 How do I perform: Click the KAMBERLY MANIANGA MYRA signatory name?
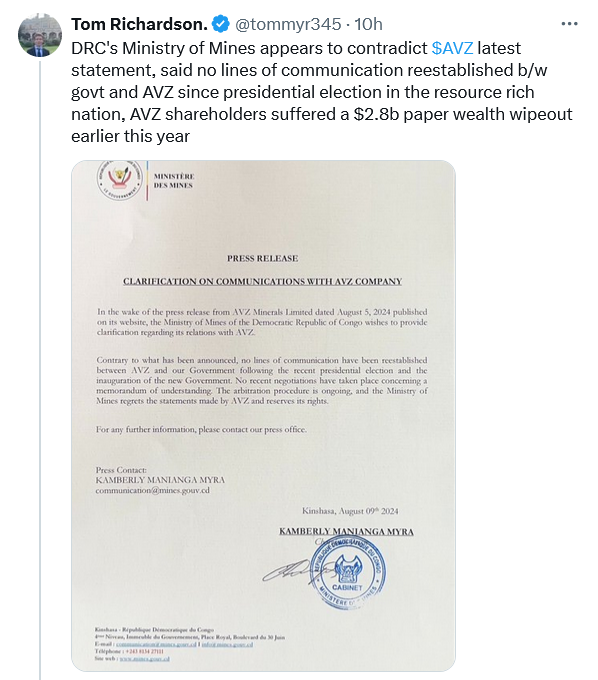click(346, 531)
